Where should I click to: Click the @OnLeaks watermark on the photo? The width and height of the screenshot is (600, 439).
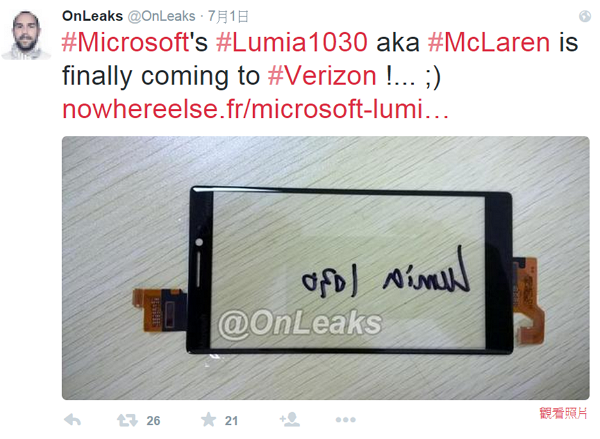(300, 323)
